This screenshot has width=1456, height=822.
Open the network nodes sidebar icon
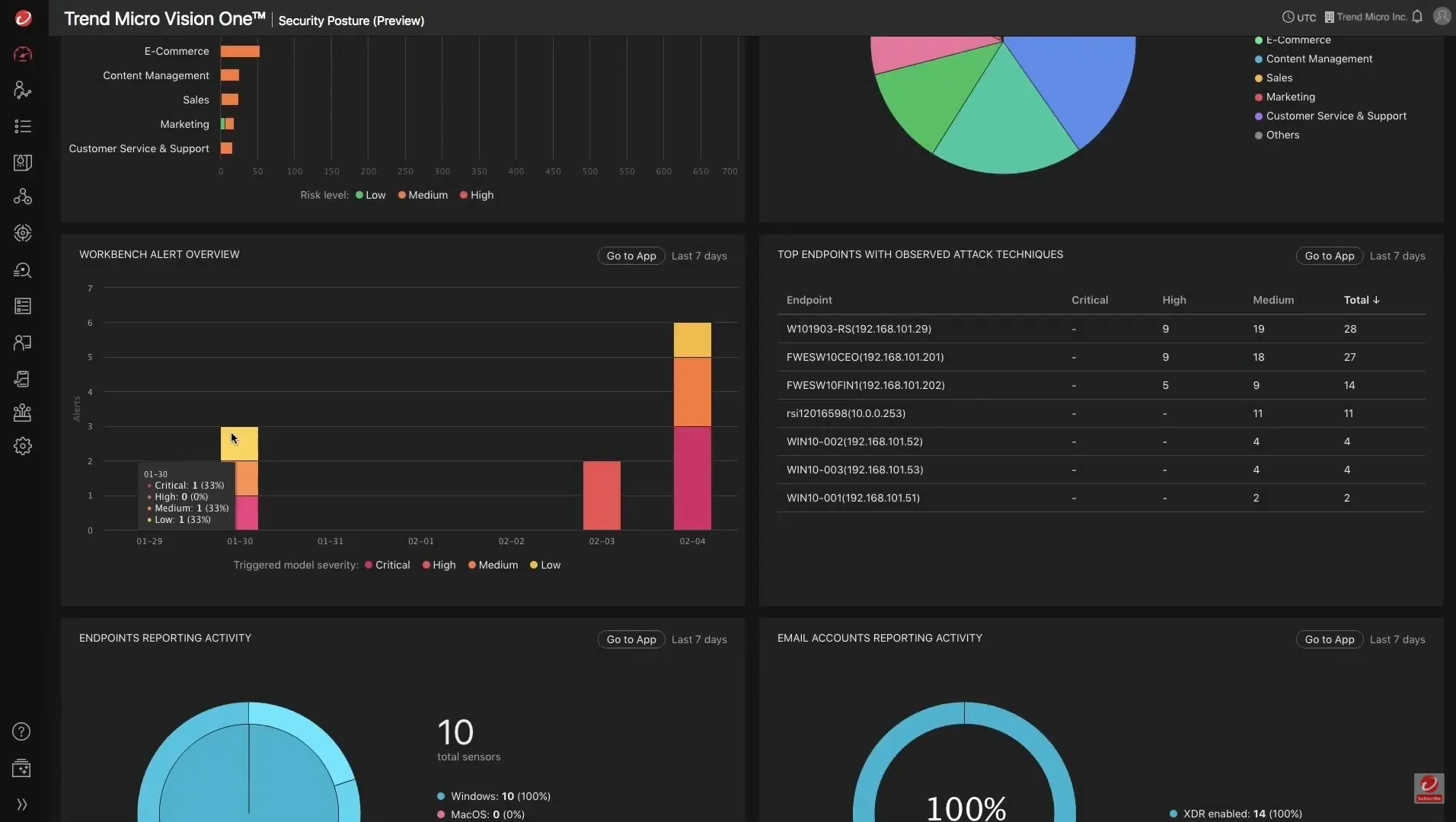point(23,197)
